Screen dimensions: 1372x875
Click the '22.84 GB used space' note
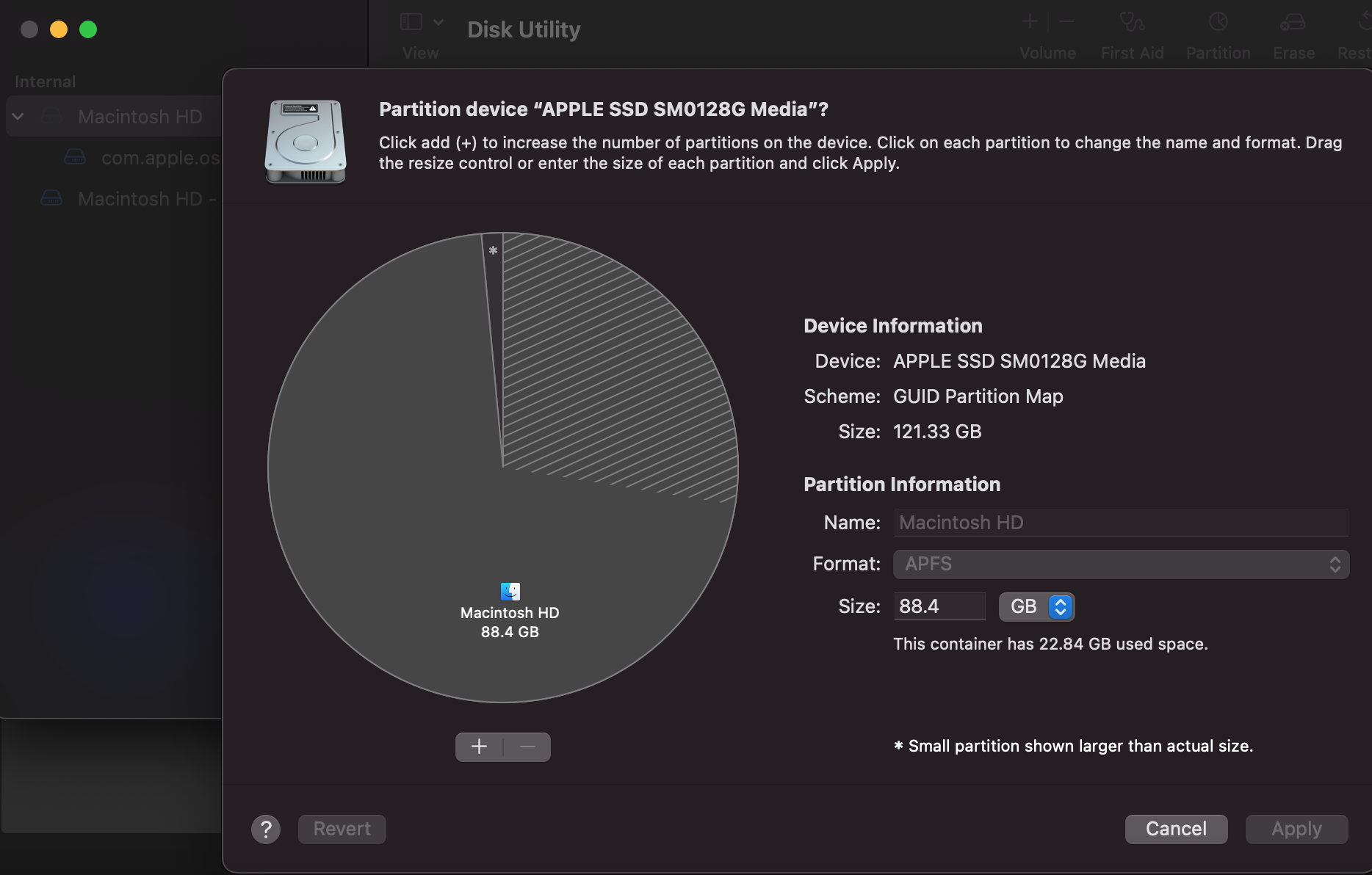(x=1050, y=644)
